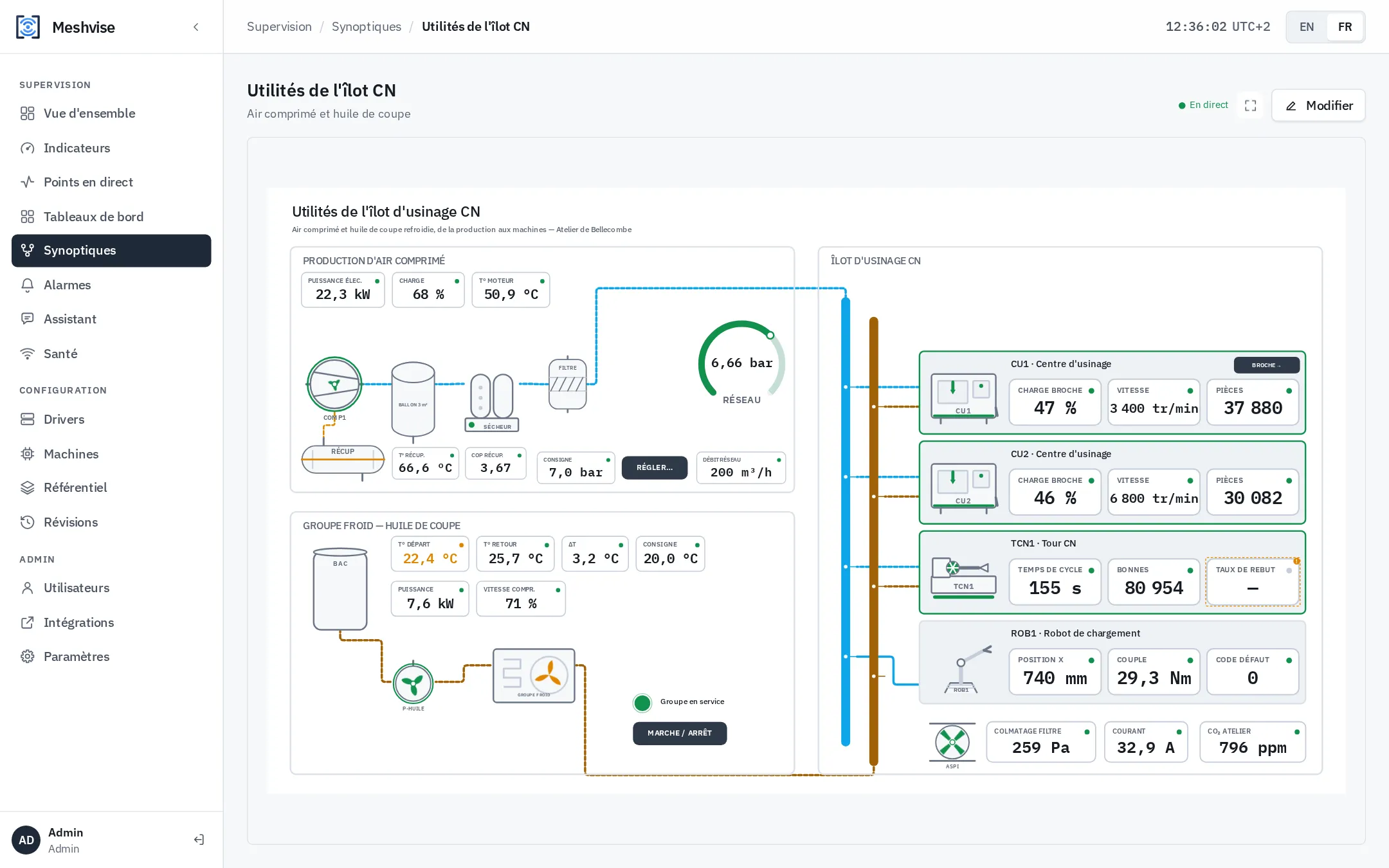
Task: Click the RÉSEAU pressure gauge 6,66 bar
Action: [x=741, y=363]
